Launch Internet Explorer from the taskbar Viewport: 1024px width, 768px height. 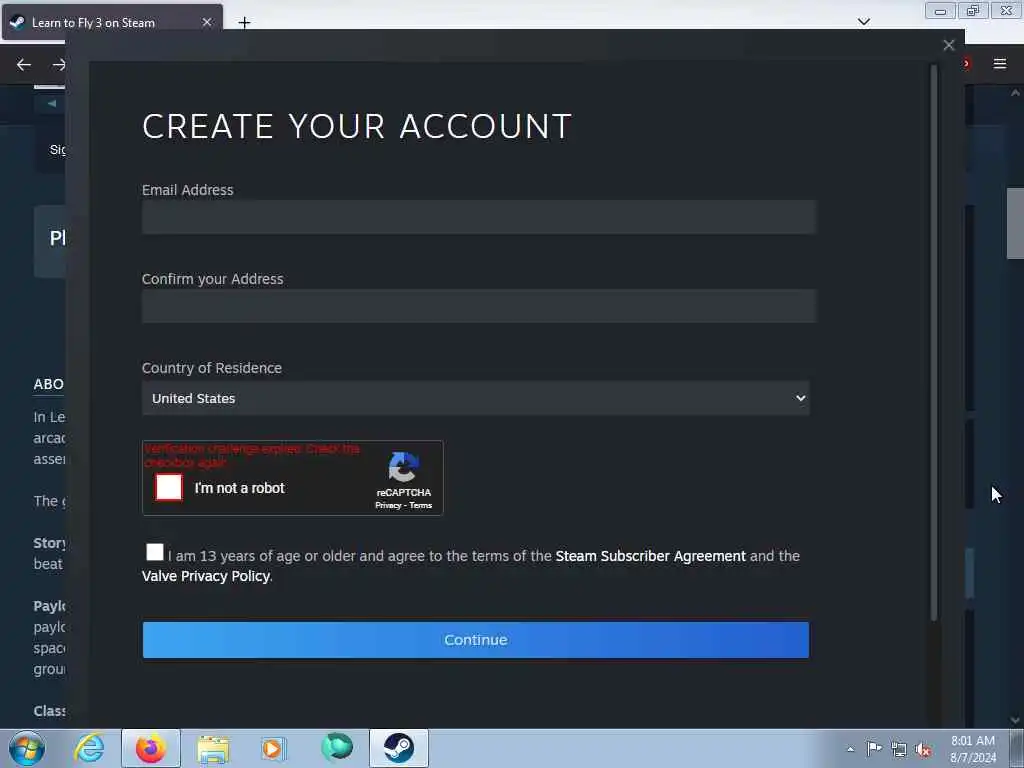89,748
